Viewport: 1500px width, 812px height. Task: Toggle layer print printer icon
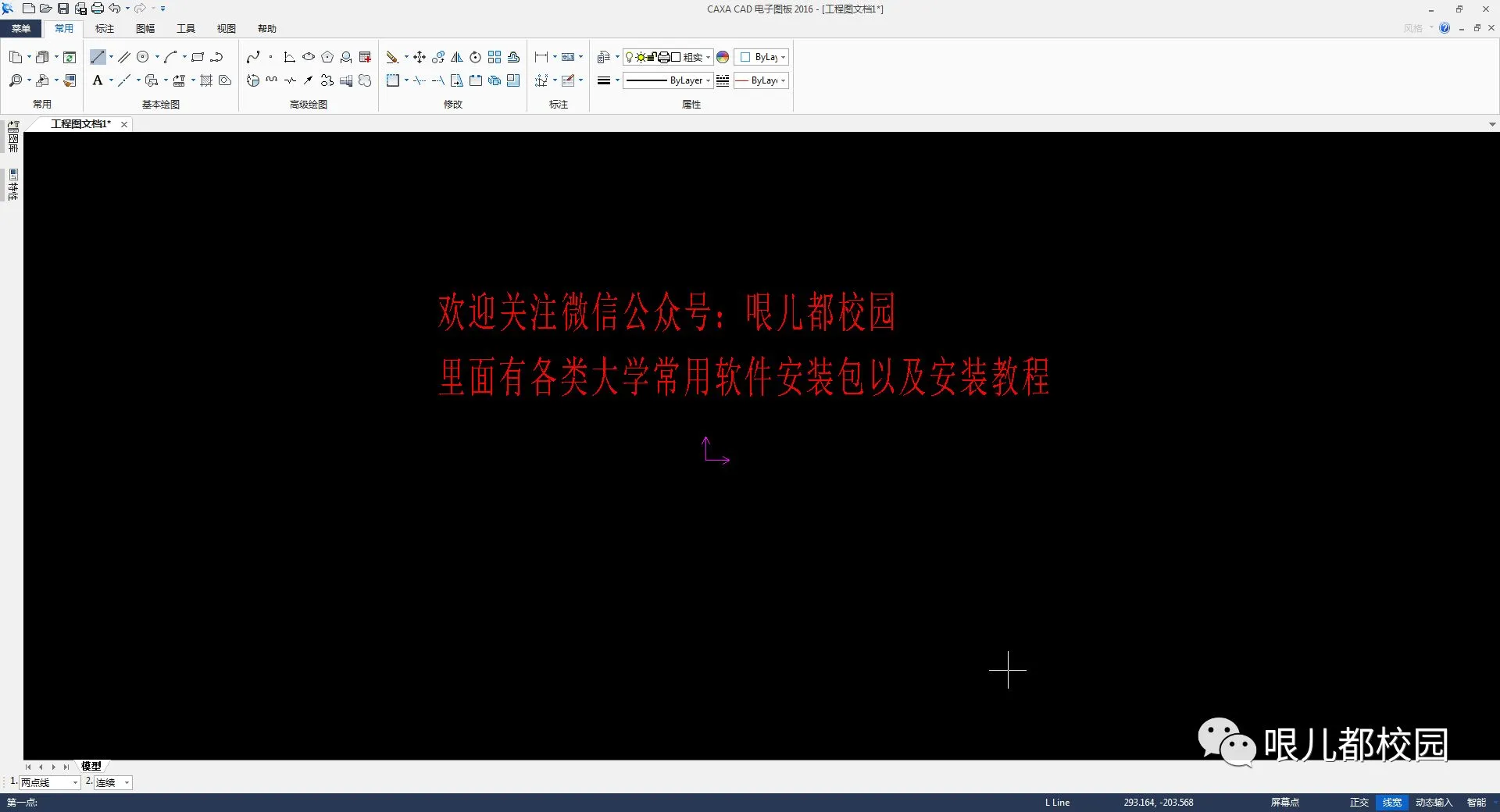[663, 57]
